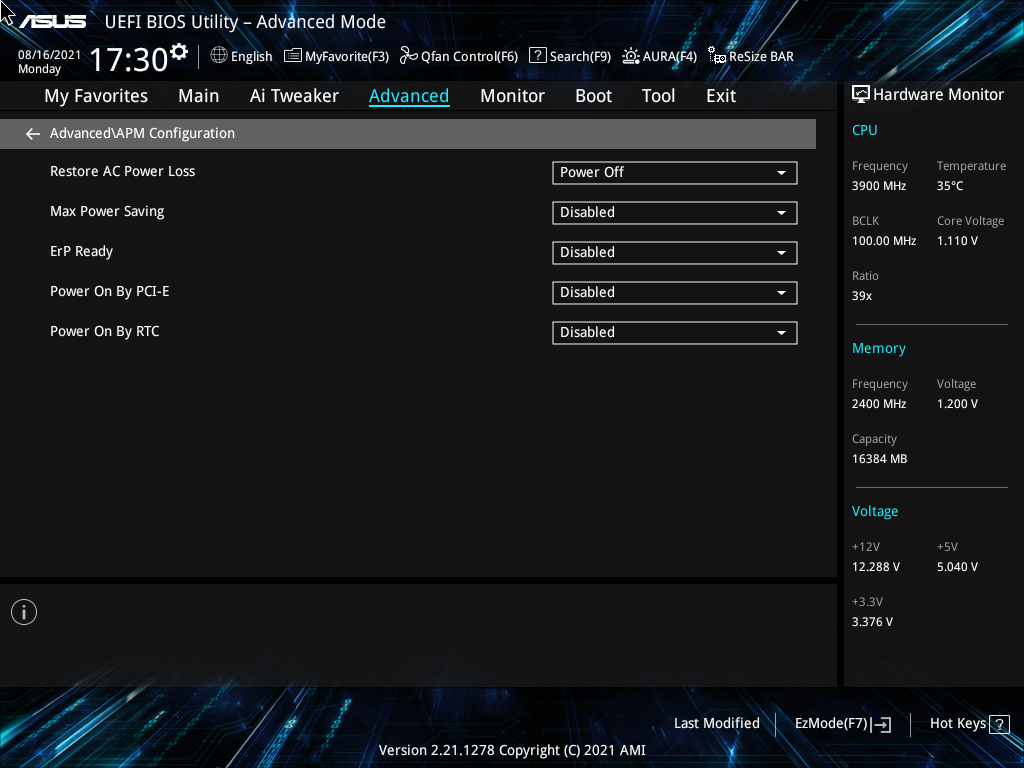The width and height of the screenshot is (1024, 768).
Task: Click the ASUS logo
Action: click(53, 22)
